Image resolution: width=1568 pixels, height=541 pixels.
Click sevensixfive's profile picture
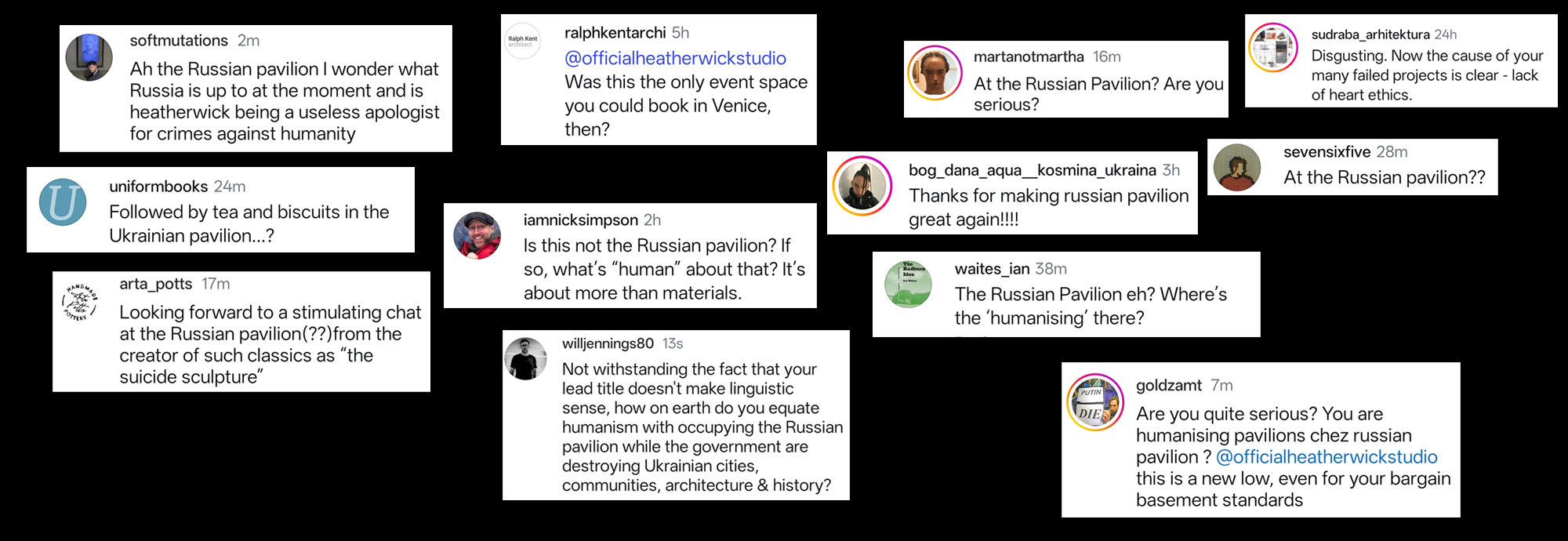point(1237,168)
